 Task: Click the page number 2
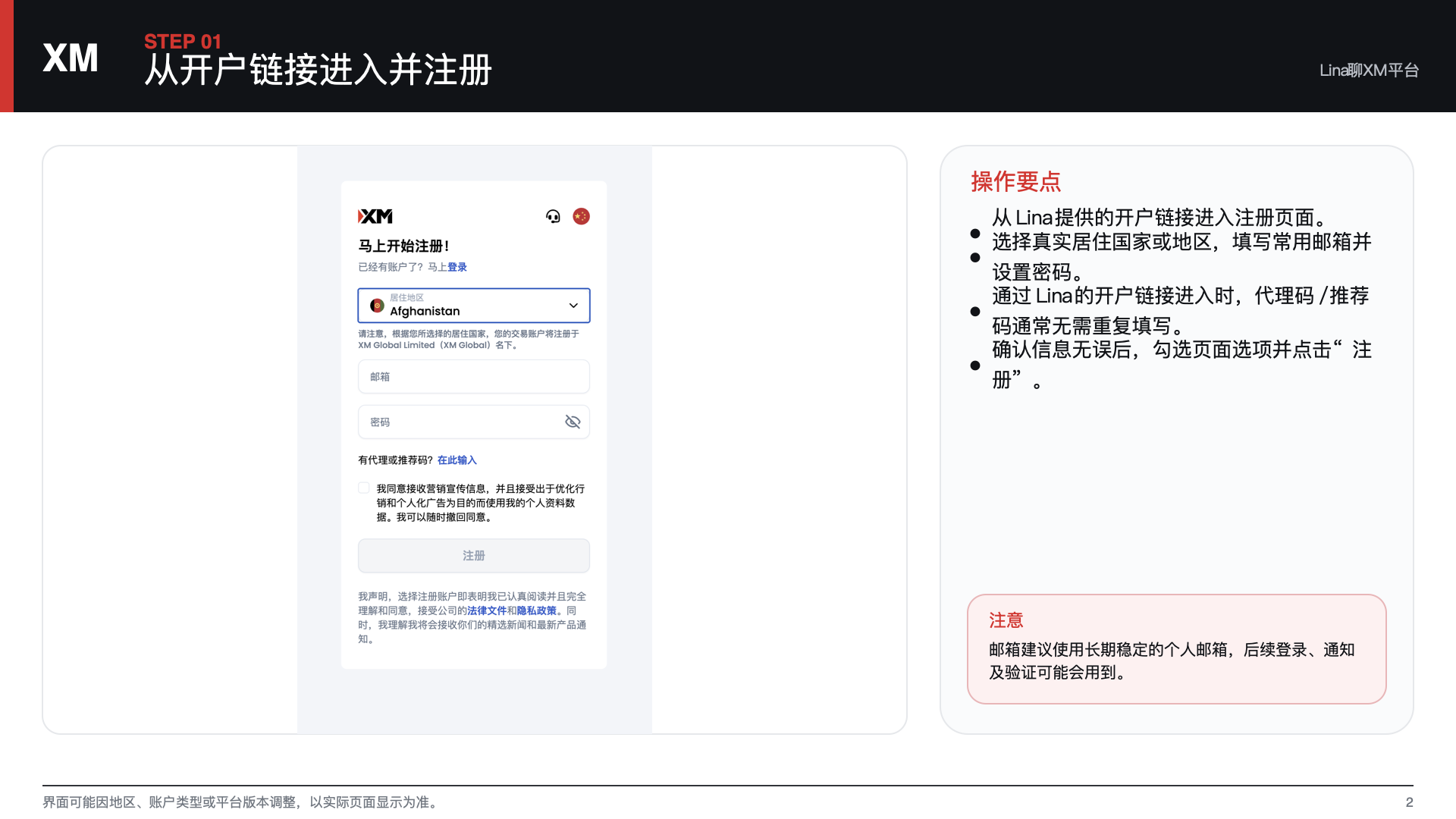(1410, 802)
